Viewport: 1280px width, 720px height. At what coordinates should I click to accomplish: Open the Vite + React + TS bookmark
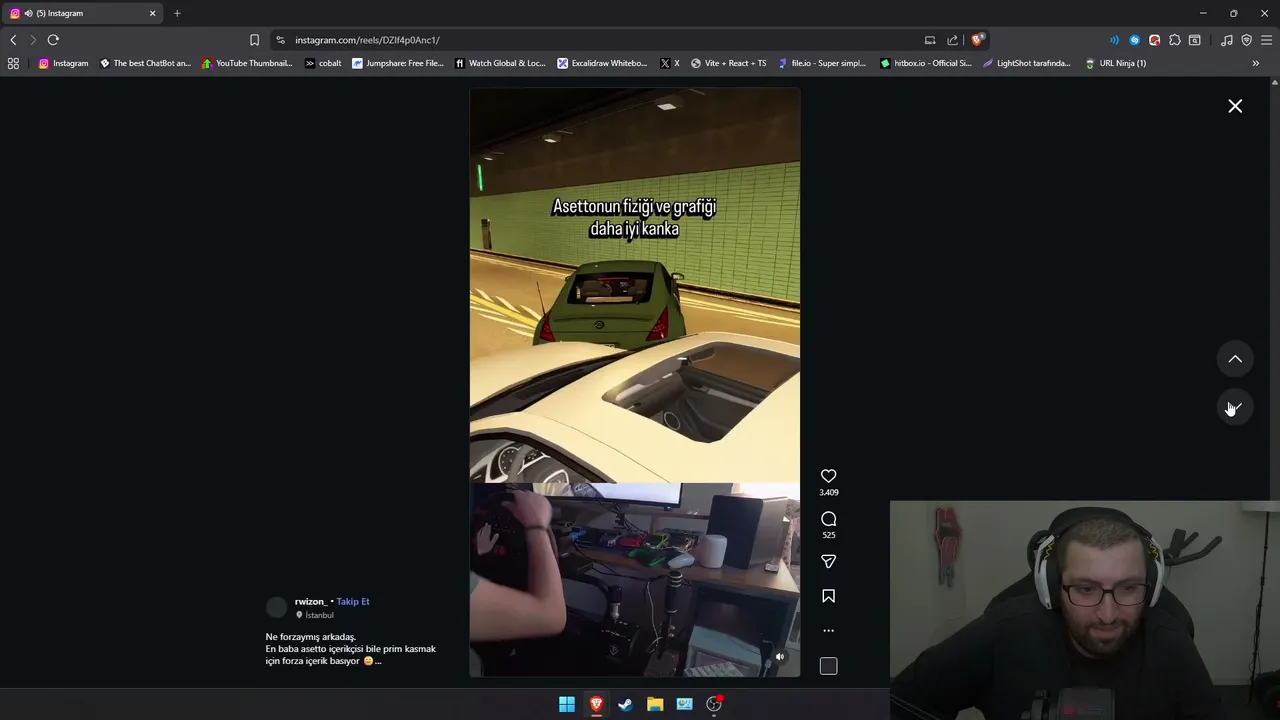click(728, 63)
